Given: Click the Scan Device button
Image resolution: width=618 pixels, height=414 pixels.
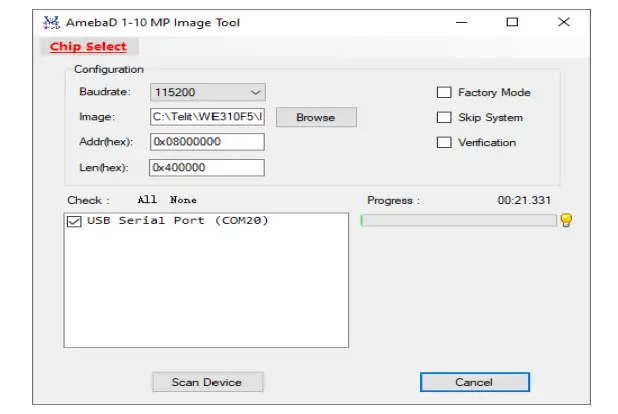Looking at the screenshot, I should point(208,382).
